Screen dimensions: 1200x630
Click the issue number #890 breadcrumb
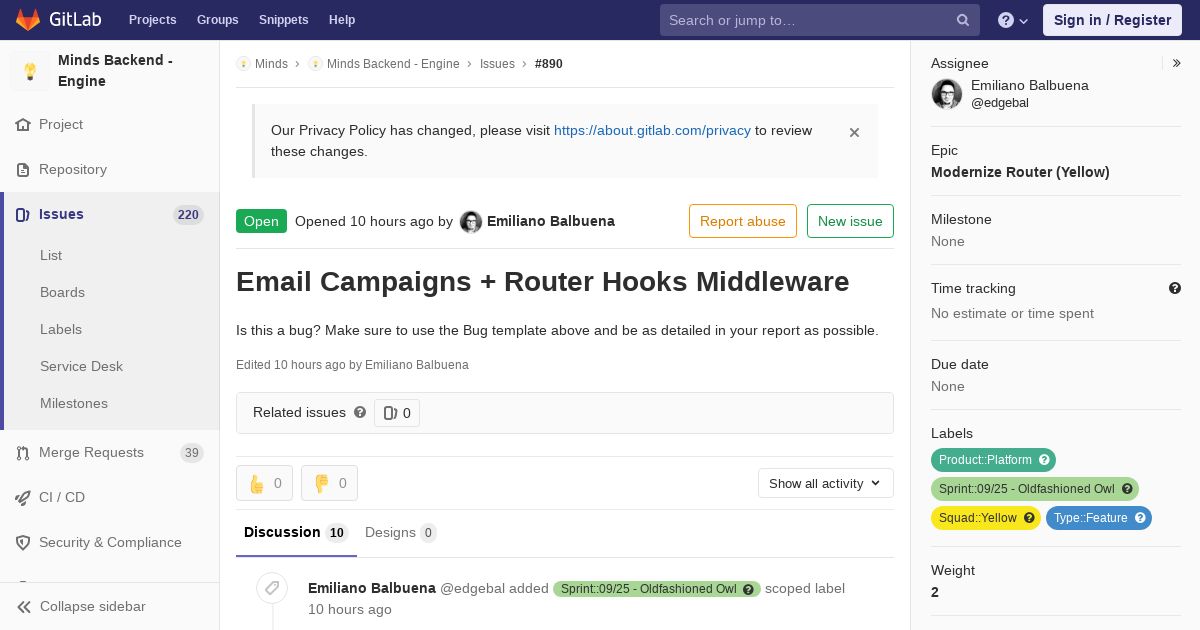pyautogui.click(x=549, y=64)
